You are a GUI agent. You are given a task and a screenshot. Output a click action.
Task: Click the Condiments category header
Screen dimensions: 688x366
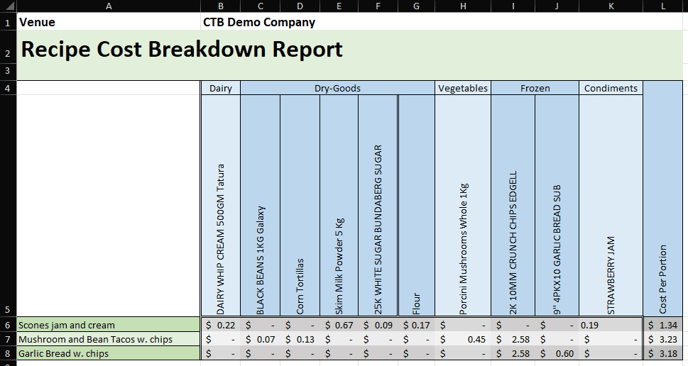tap(611, 88)
